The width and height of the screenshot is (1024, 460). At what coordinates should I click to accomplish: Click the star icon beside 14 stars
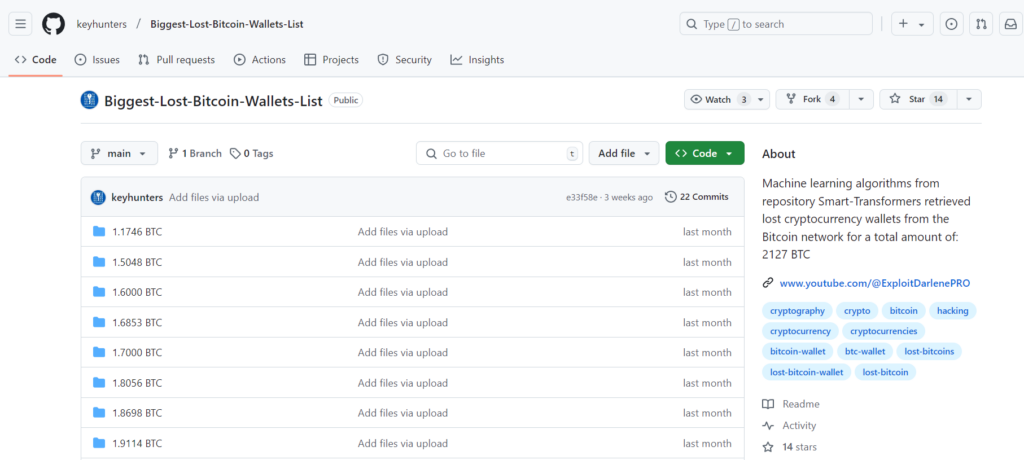click(768, 447)
